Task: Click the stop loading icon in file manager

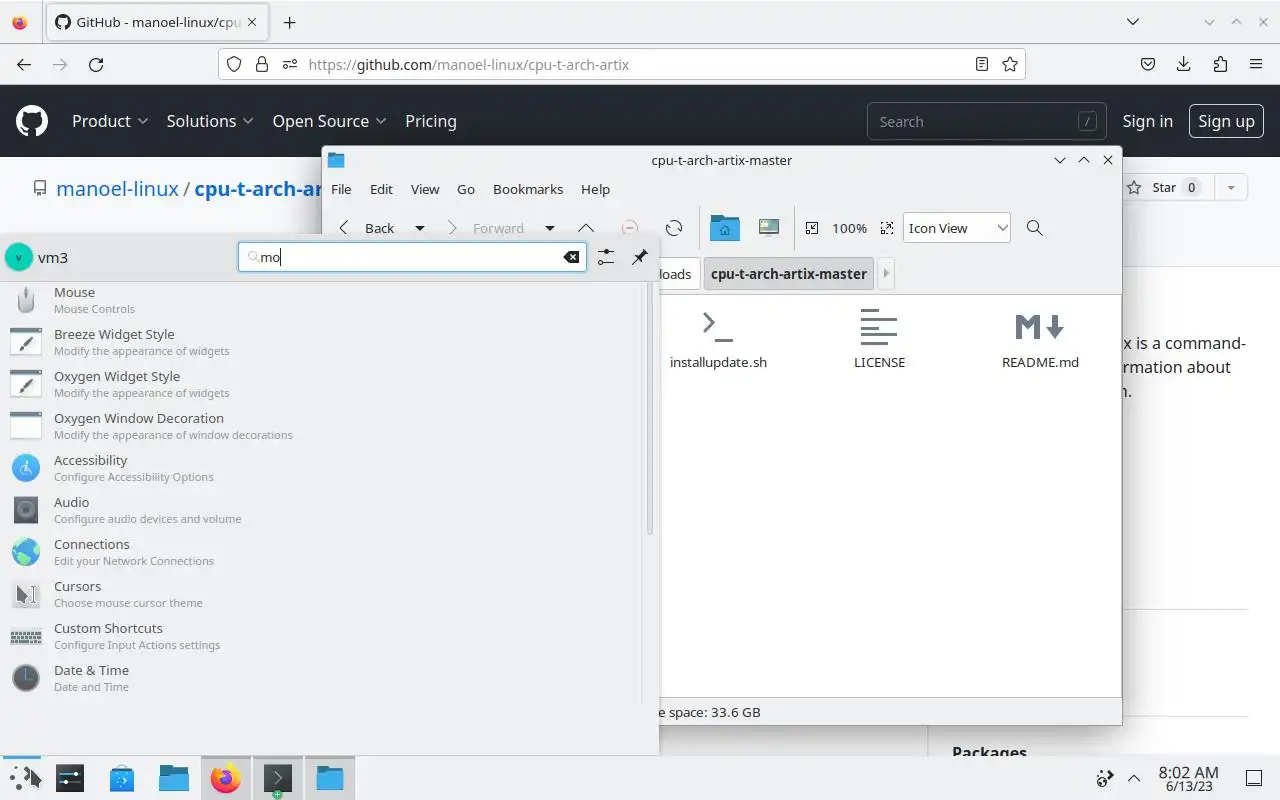Action: [x=629, y=228]
